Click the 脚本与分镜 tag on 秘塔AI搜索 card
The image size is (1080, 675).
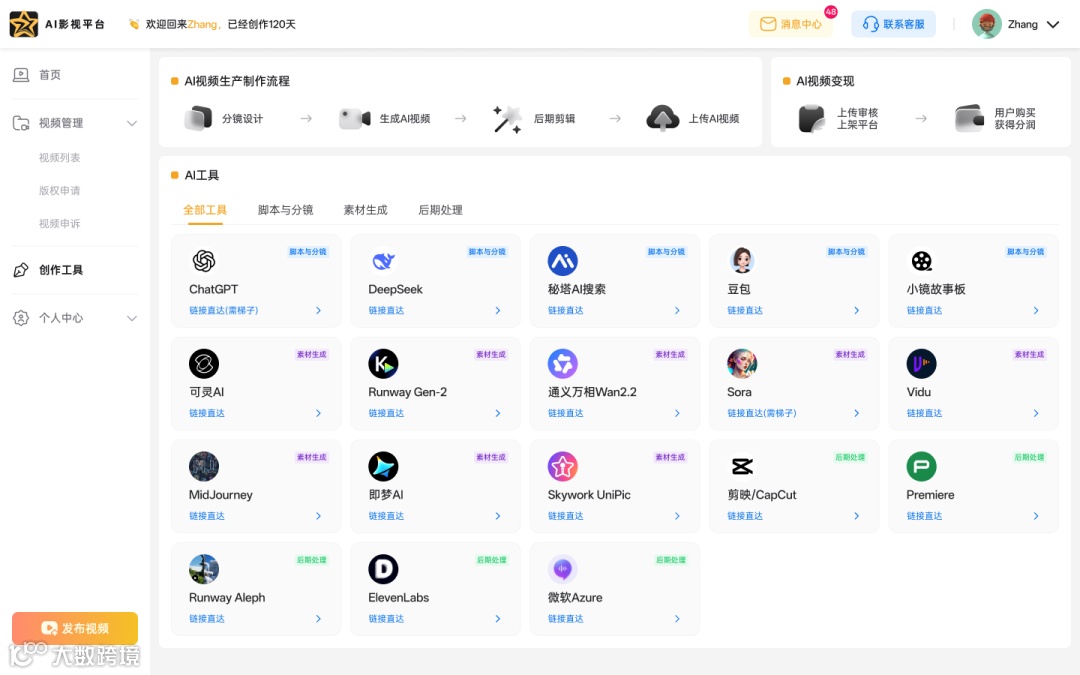(666, 252)
